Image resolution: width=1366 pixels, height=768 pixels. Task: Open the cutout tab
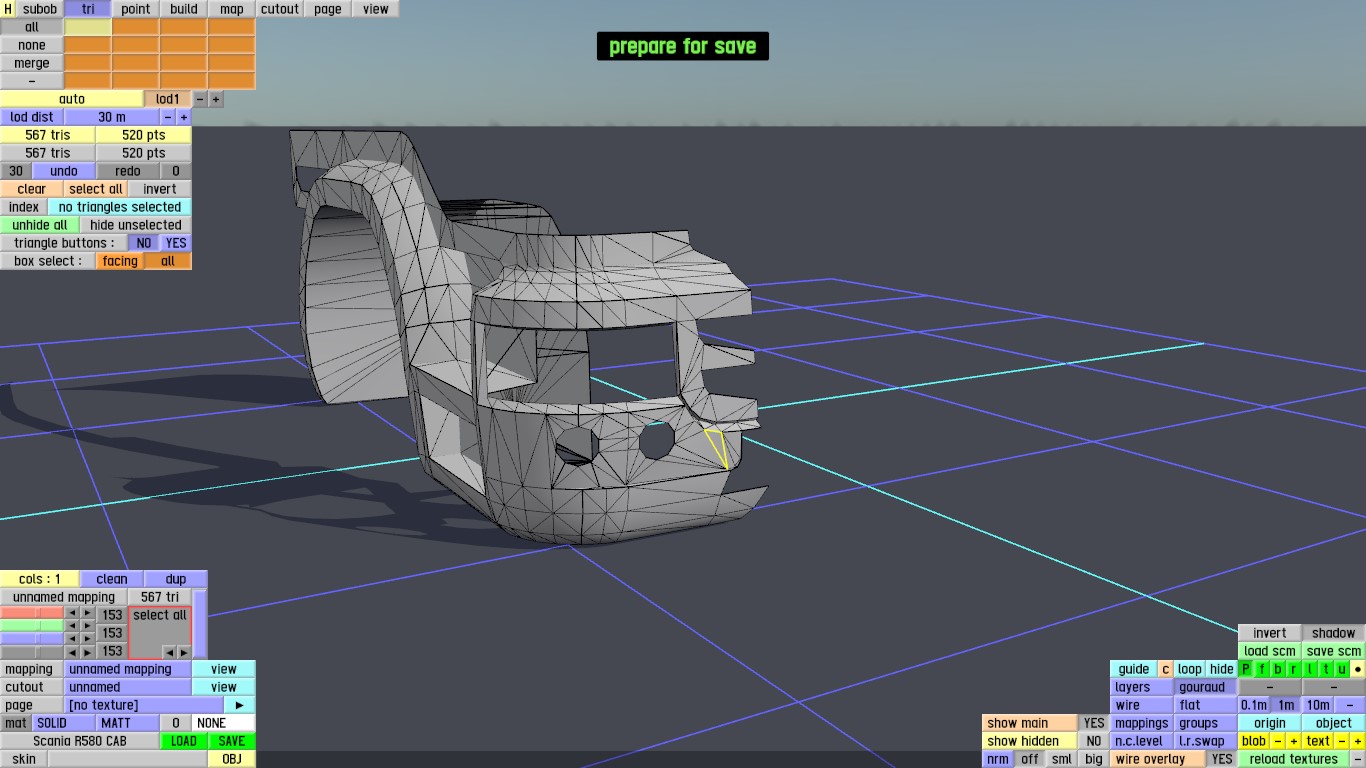click(x=280, y=9)
